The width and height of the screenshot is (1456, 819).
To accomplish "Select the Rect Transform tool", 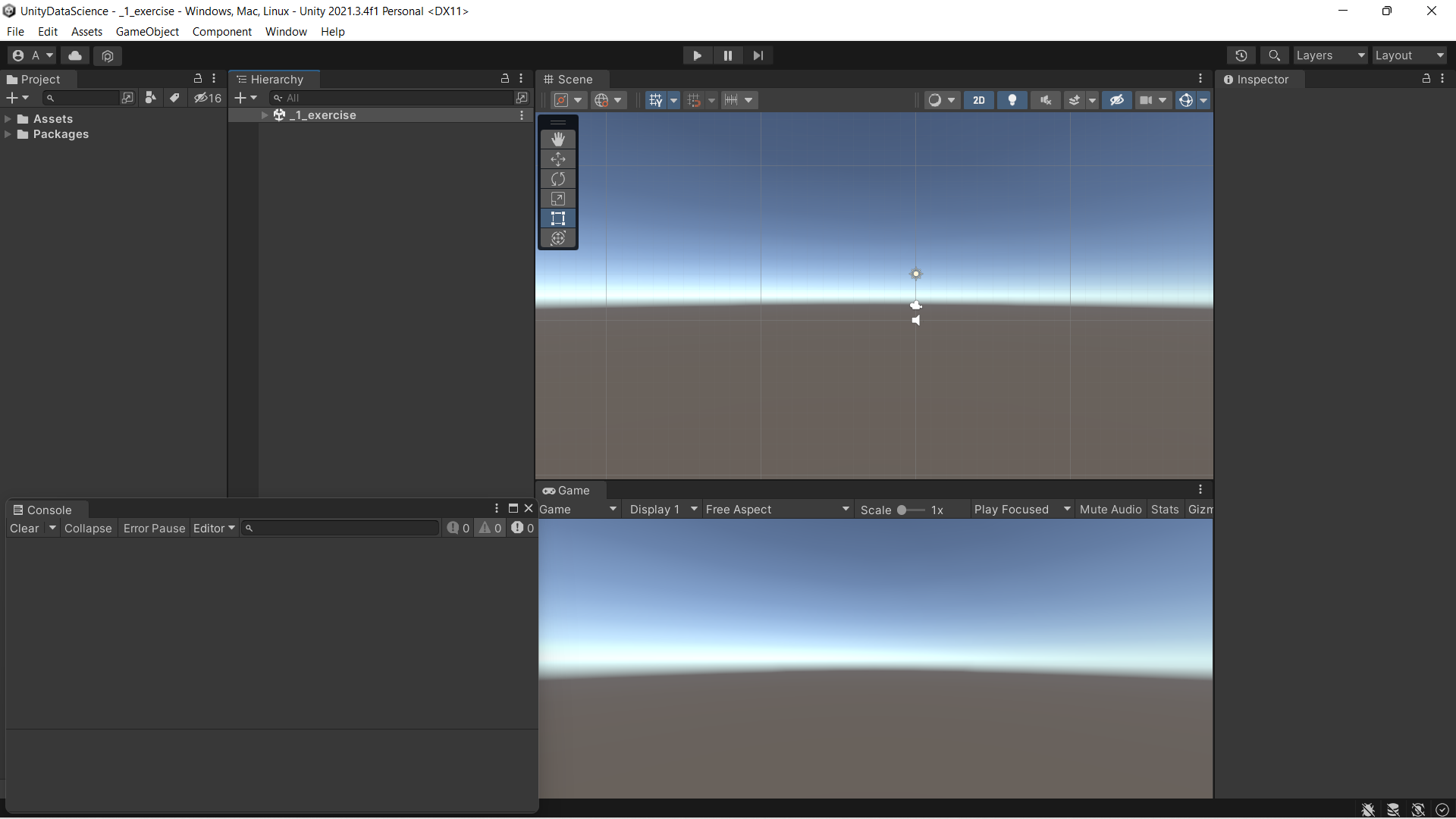I will (x=558, y=218).
